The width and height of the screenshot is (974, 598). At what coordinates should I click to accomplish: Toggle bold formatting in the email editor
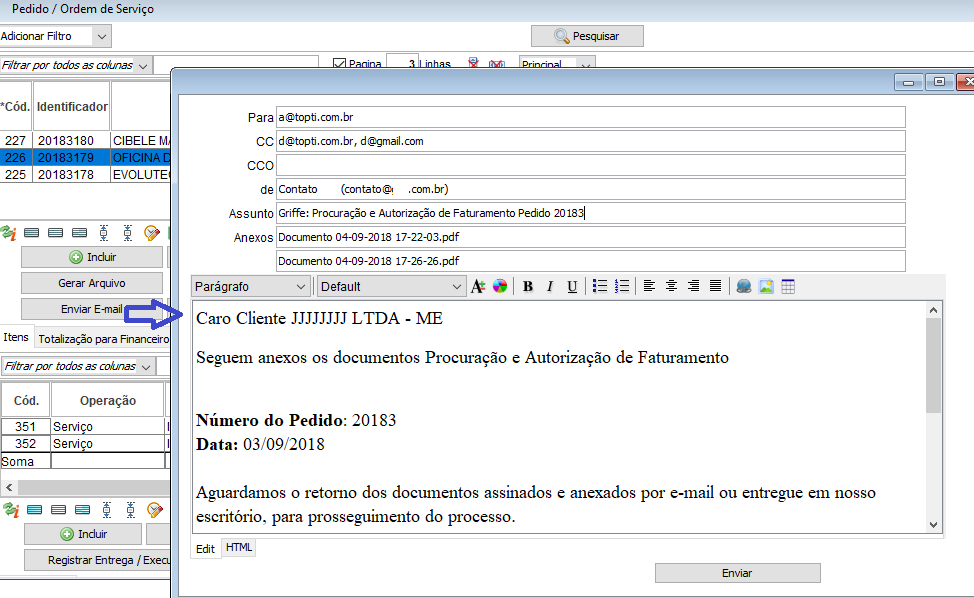tap(528, 286)
